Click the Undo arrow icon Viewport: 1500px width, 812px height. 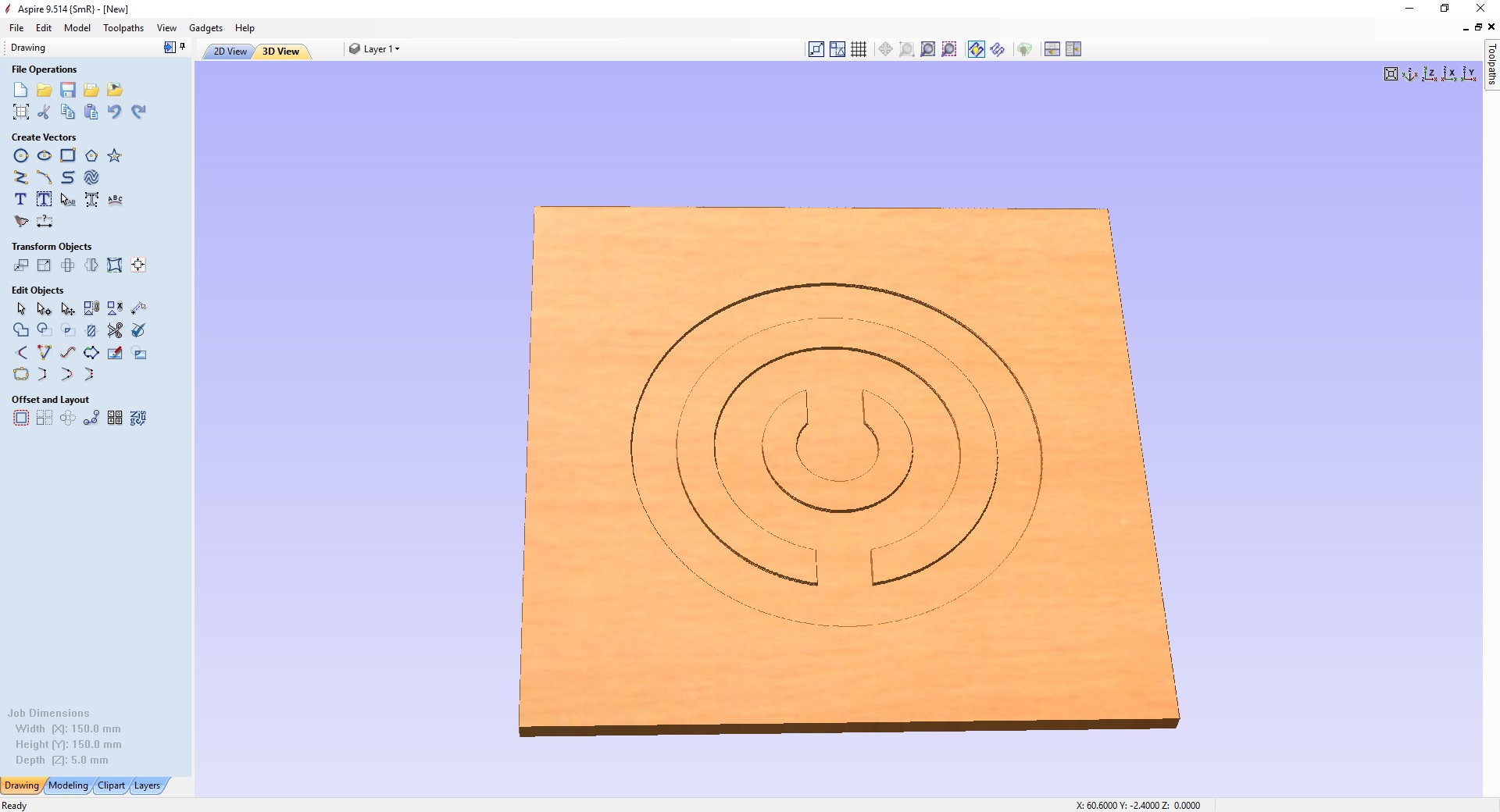coord(115,112)
